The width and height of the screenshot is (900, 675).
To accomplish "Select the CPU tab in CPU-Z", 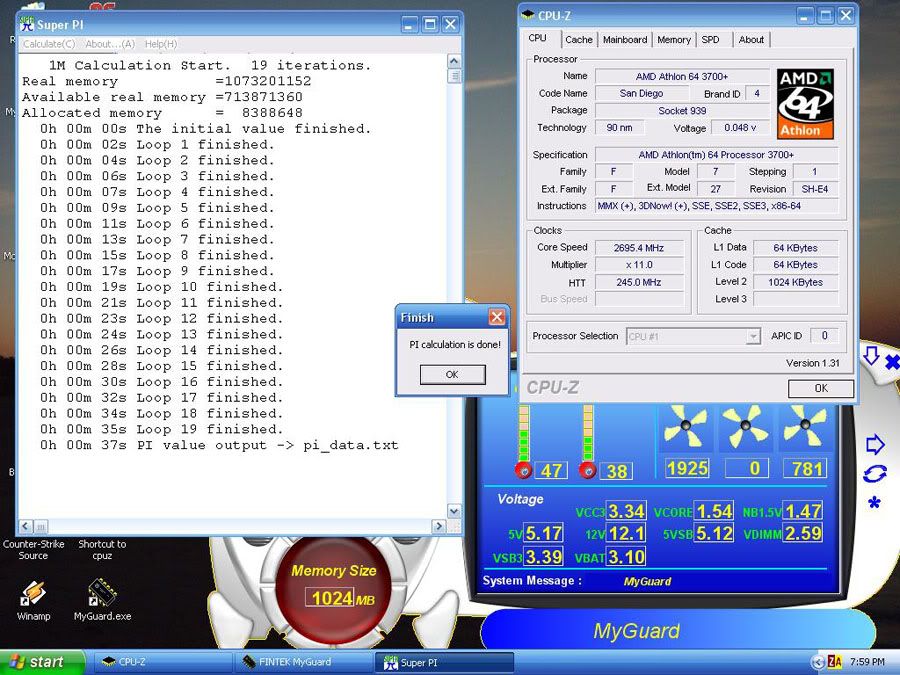I will (537, 38).
